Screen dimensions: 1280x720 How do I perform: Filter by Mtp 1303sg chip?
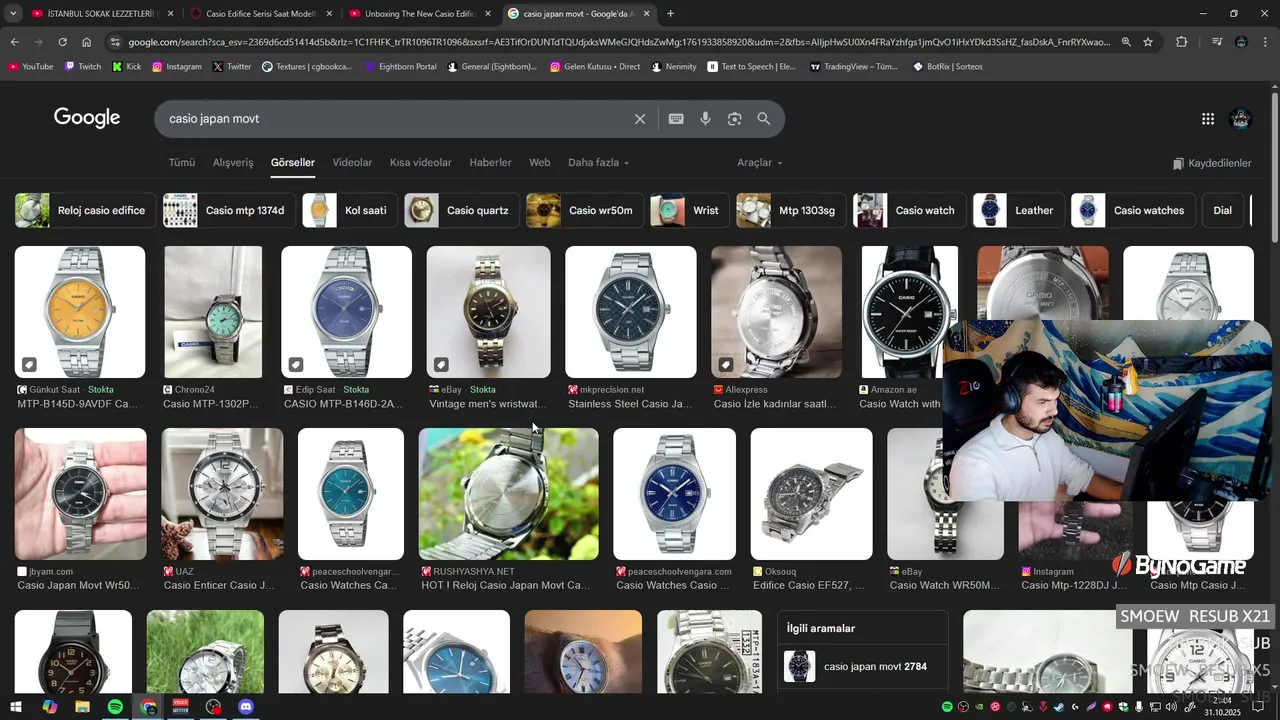(x=790, y=211)
